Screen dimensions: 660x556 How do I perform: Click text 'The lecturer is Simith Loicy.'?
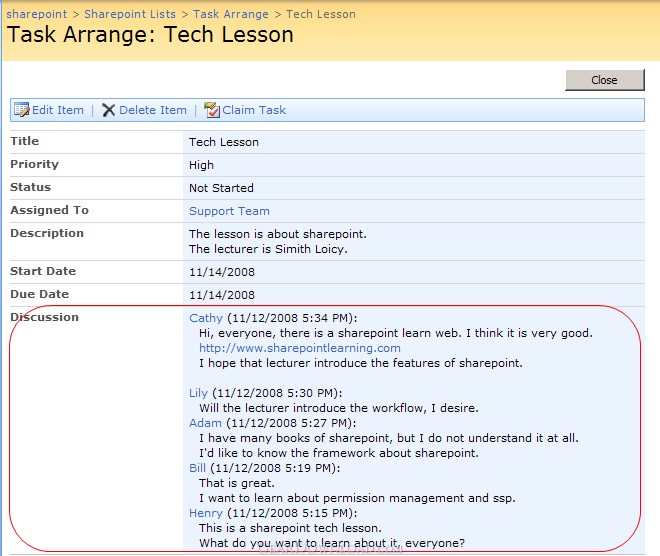pos(268,249)
